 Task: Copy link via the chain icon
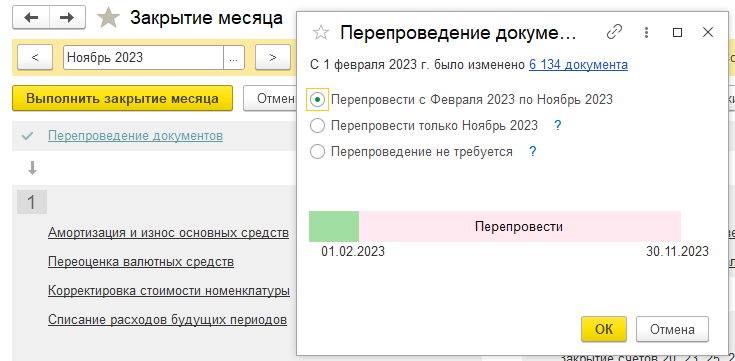pyautogui.click(x=614, y=32)
